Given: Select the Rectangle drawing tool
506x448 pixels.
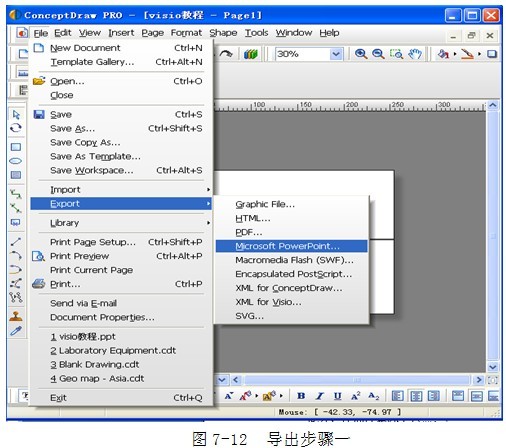Looking at the screenshot, I should pyautogui.click(x=16, y=147).
